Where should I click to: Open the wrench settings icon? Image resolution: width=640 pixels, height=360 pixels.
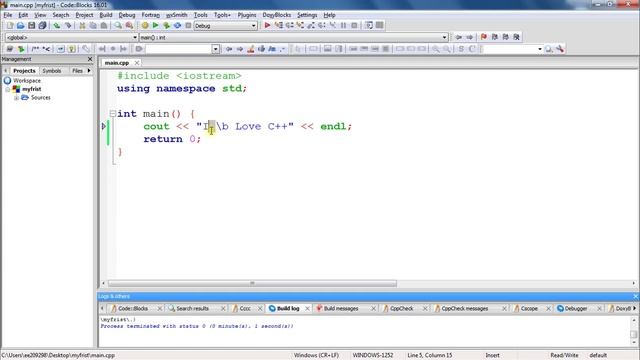click(x=560, y=49)
